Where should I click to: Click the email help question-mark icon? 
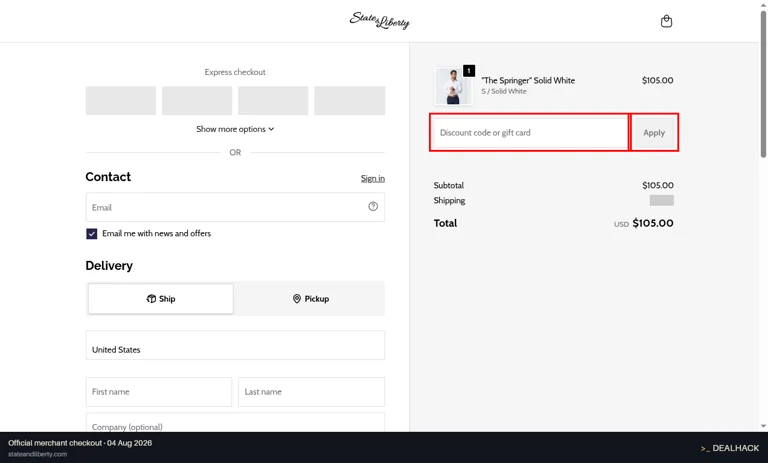tap(373, 206)
